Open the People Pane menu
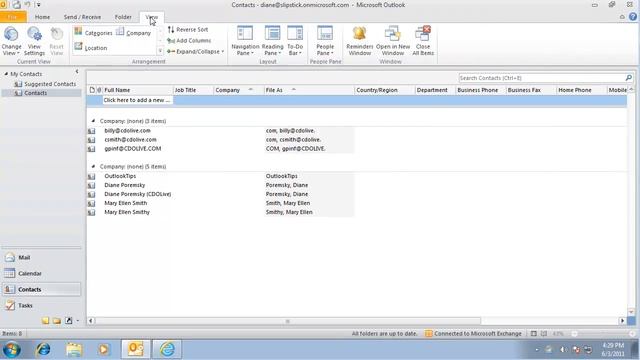Image resolution: width=640 pixels, height=360 pixels. [x=325, y=41]
